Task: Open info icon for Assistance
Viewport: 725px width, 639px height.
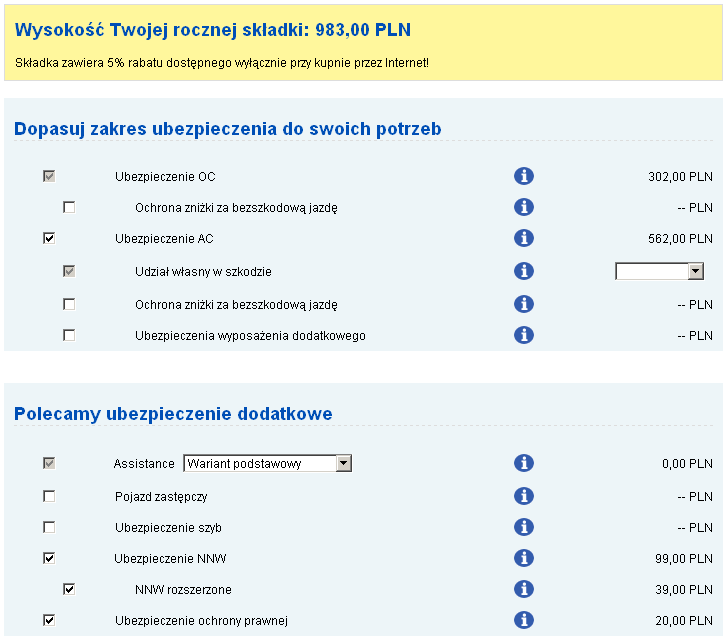Action: (523, 463)
